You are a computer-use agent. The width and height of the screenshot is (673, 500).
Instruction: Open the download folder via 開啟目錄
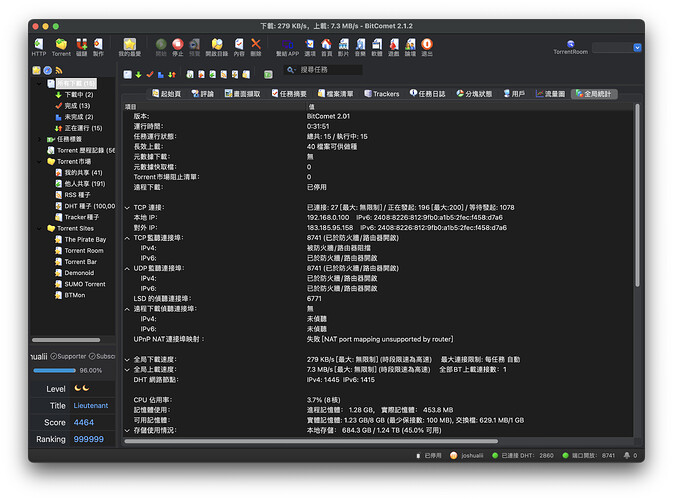point(217,47)
